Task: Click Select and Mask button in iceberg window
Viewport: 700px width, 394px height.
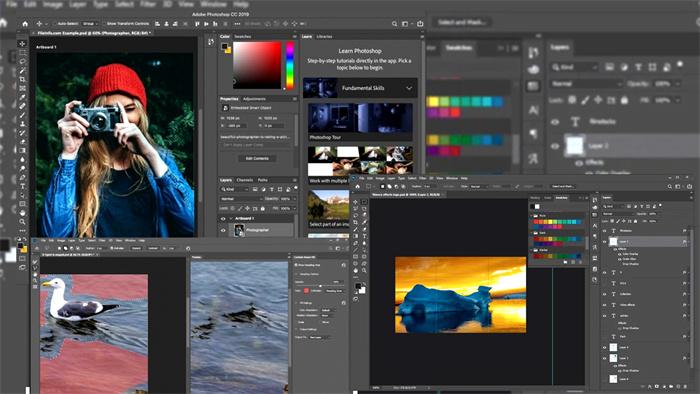Action: click(562, 187)
